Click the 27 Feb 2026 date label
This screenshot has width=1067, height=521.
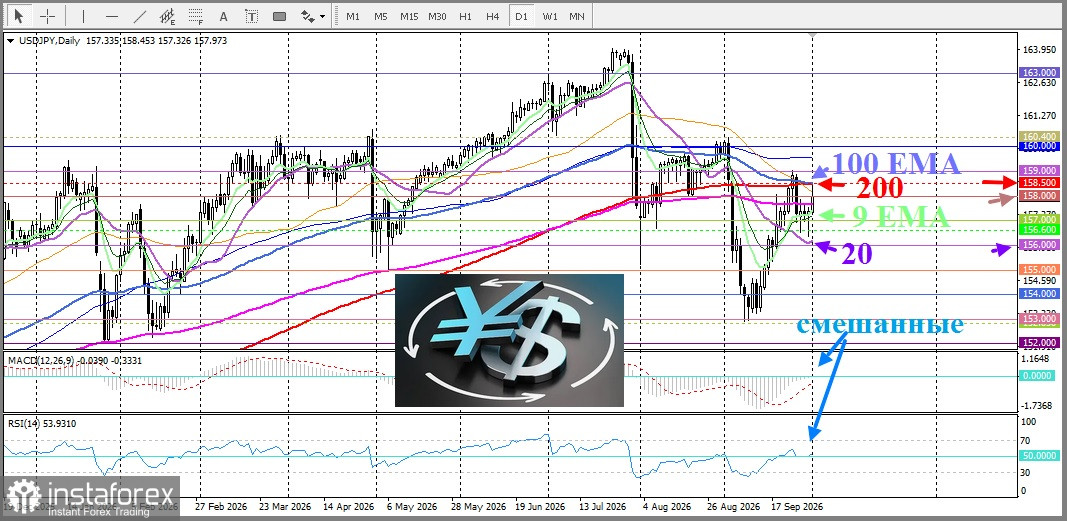pyautogui.click(x=222, y=507)
